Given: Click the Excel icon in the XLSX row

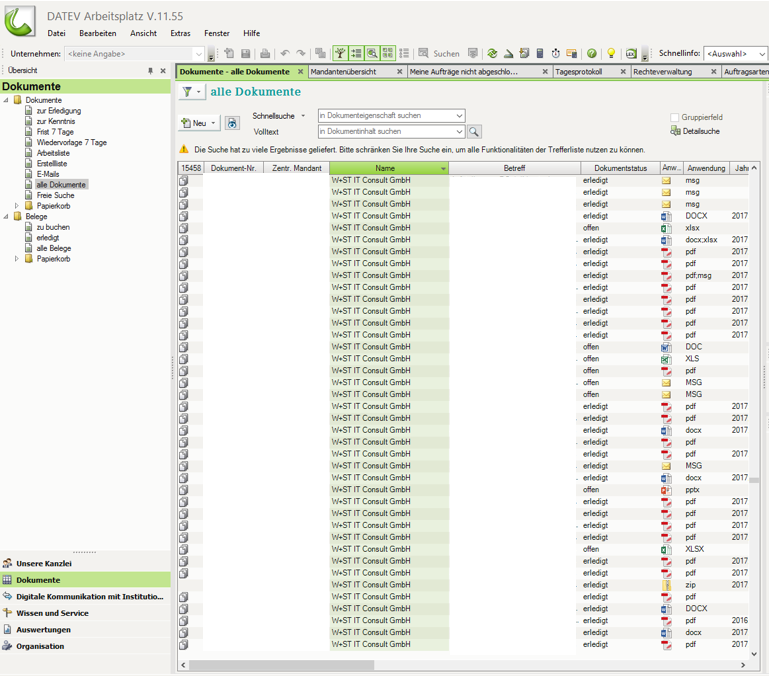Looking at the screenshot, I should click(x=666, y=549).
